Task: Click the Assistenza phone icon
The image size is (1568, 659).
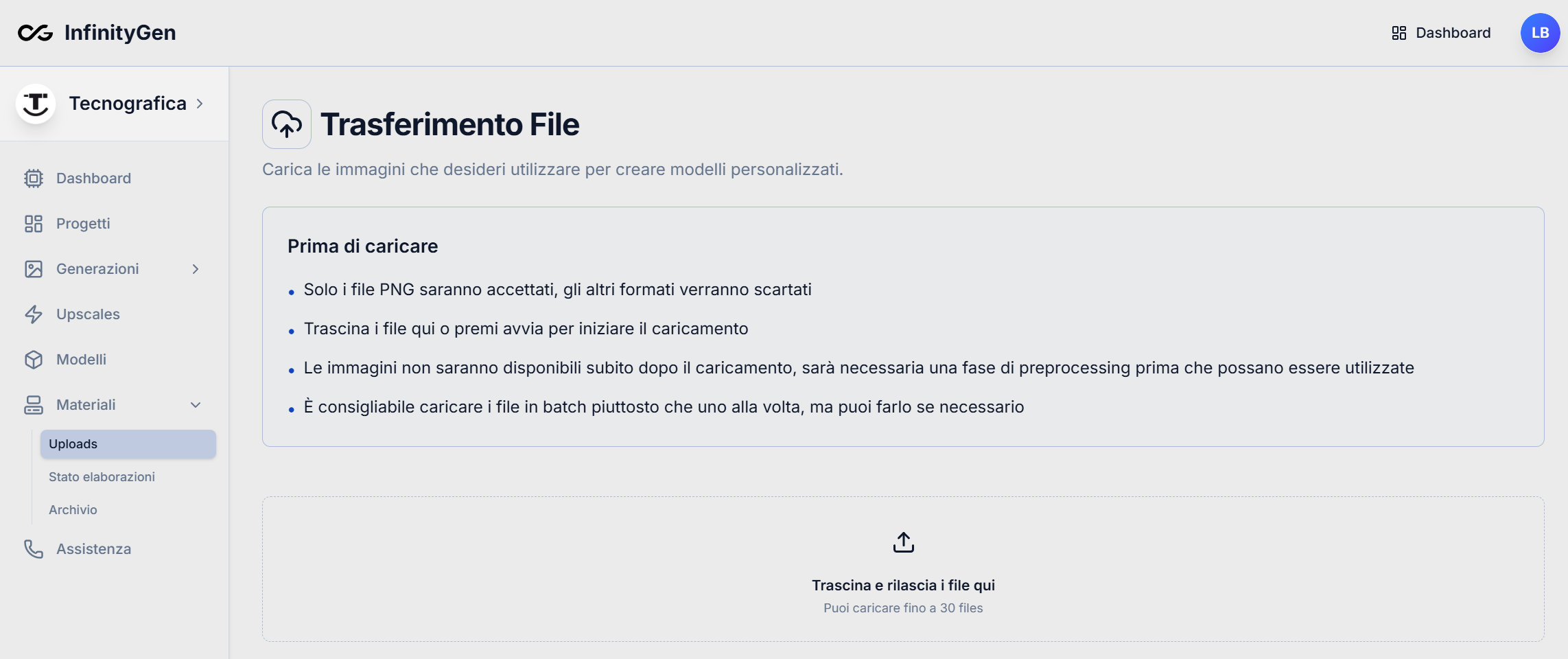Action: pos(34,548)
